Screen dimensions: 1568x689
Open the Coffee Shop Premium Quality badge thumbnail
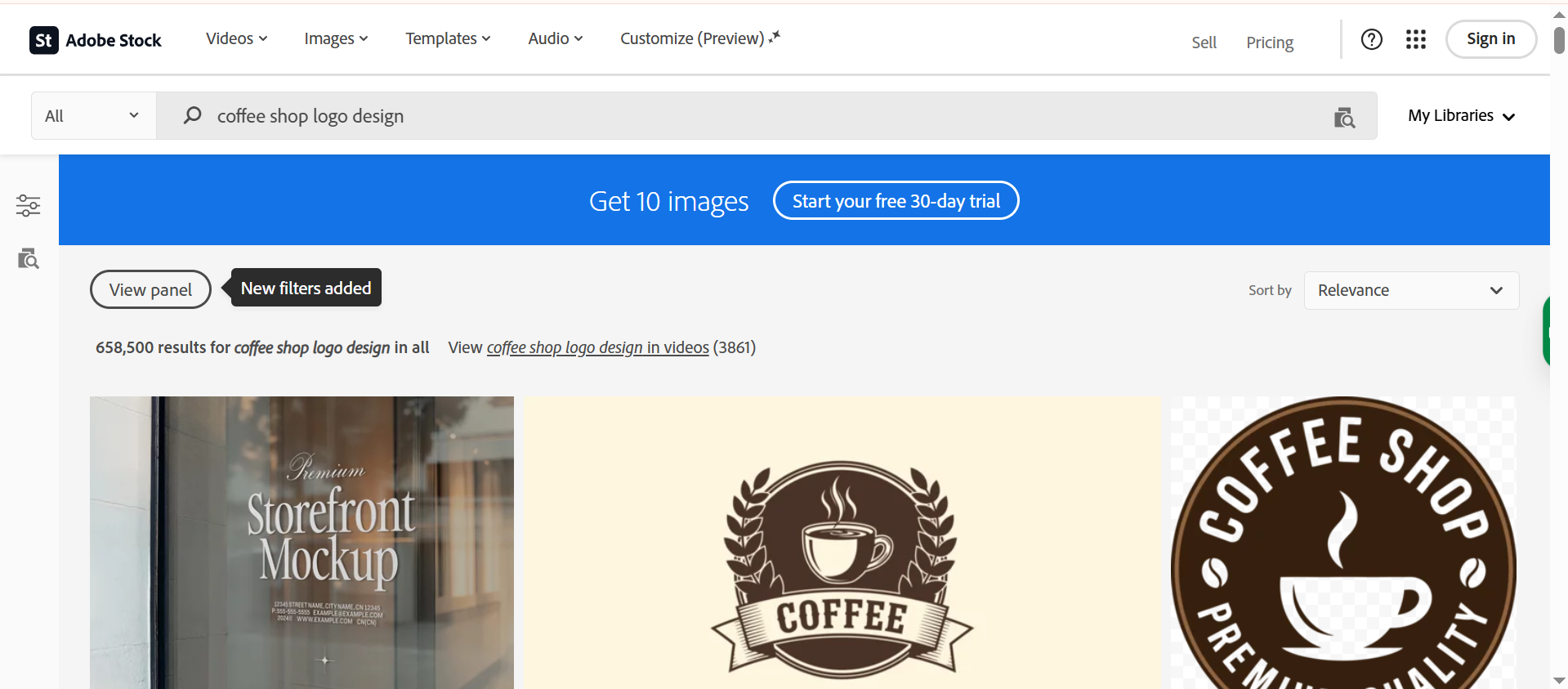(x=1343, y=543)
